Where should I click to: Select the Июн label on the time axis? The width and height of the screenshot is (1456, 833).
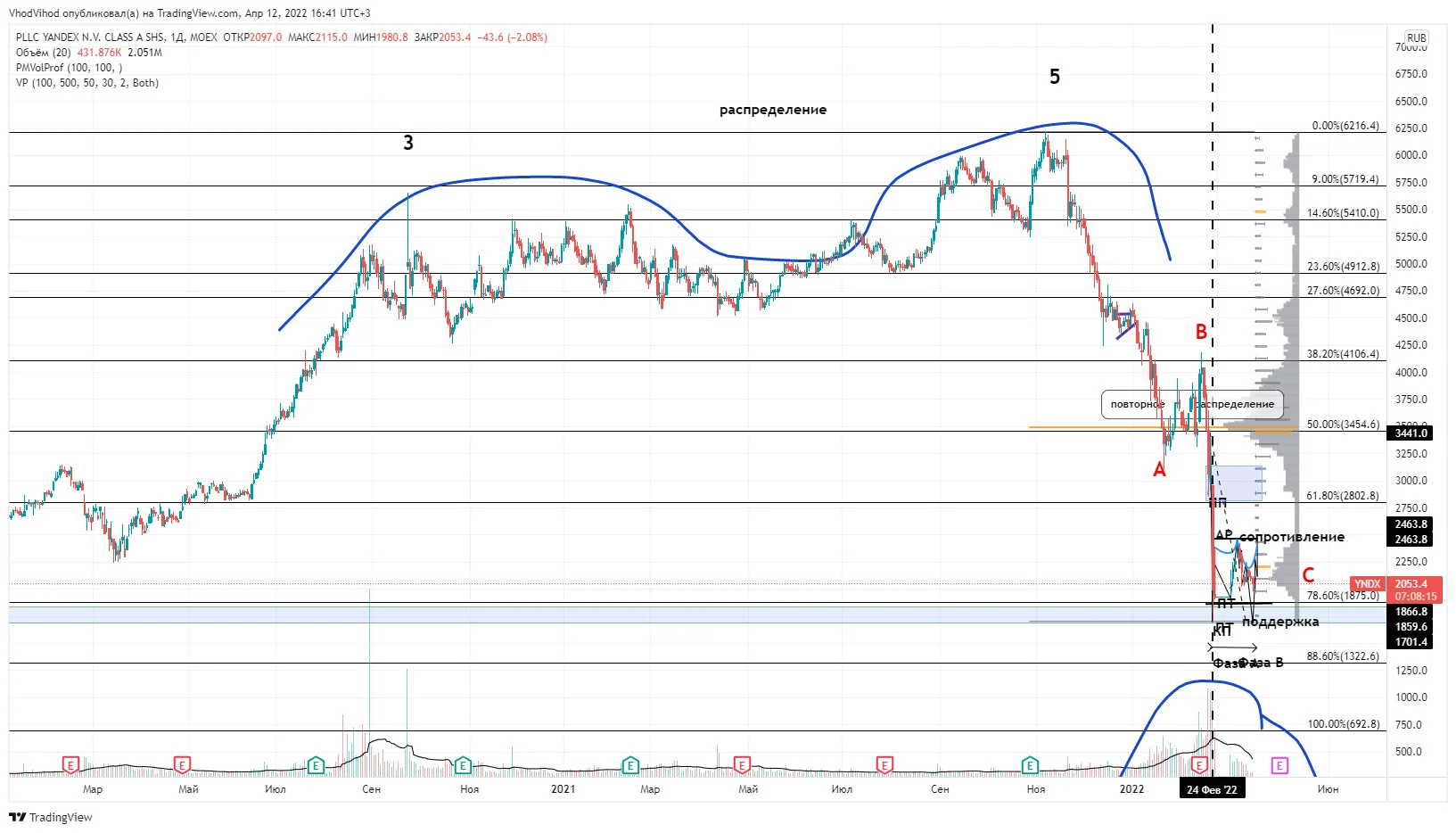coord(1328,789)
